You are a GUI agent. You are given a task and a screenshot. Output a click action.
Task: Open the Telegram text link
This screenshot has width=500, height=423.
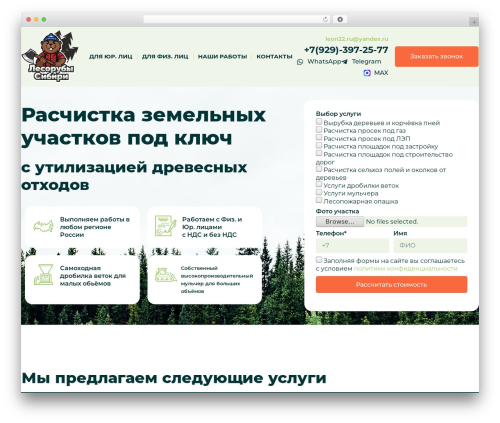[x=366, y=62]
